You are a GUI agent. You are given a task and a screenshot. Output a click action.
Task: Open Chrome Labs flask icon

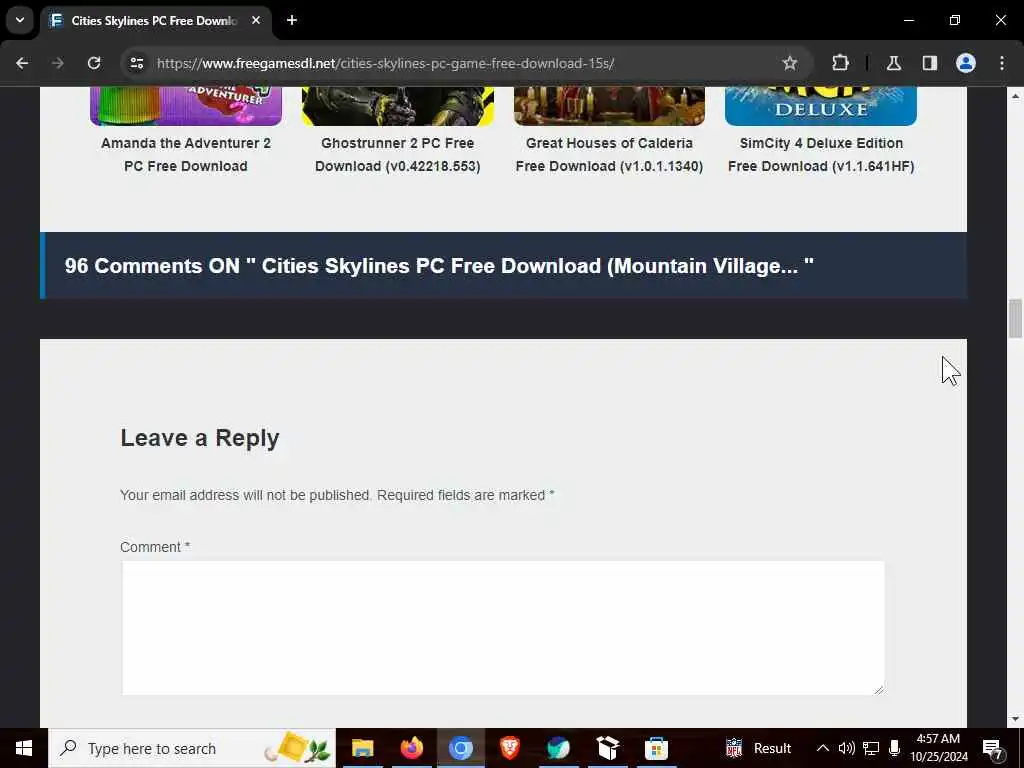(x=894, y=63)
